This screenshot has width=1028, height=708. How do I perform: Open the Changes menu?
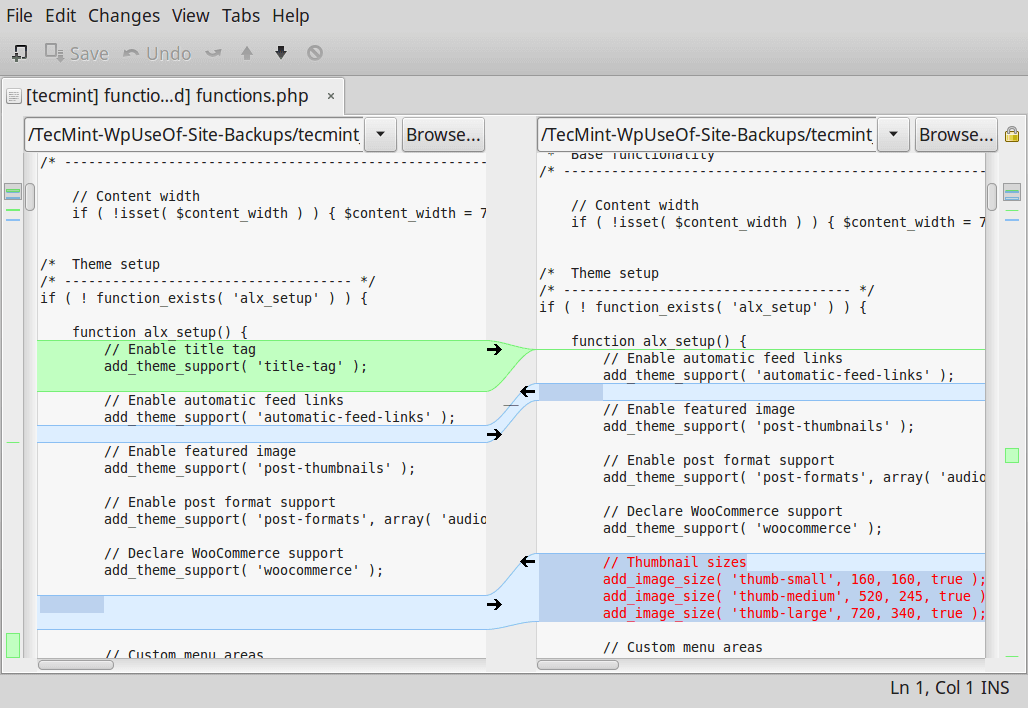click(x=124, y=16)
